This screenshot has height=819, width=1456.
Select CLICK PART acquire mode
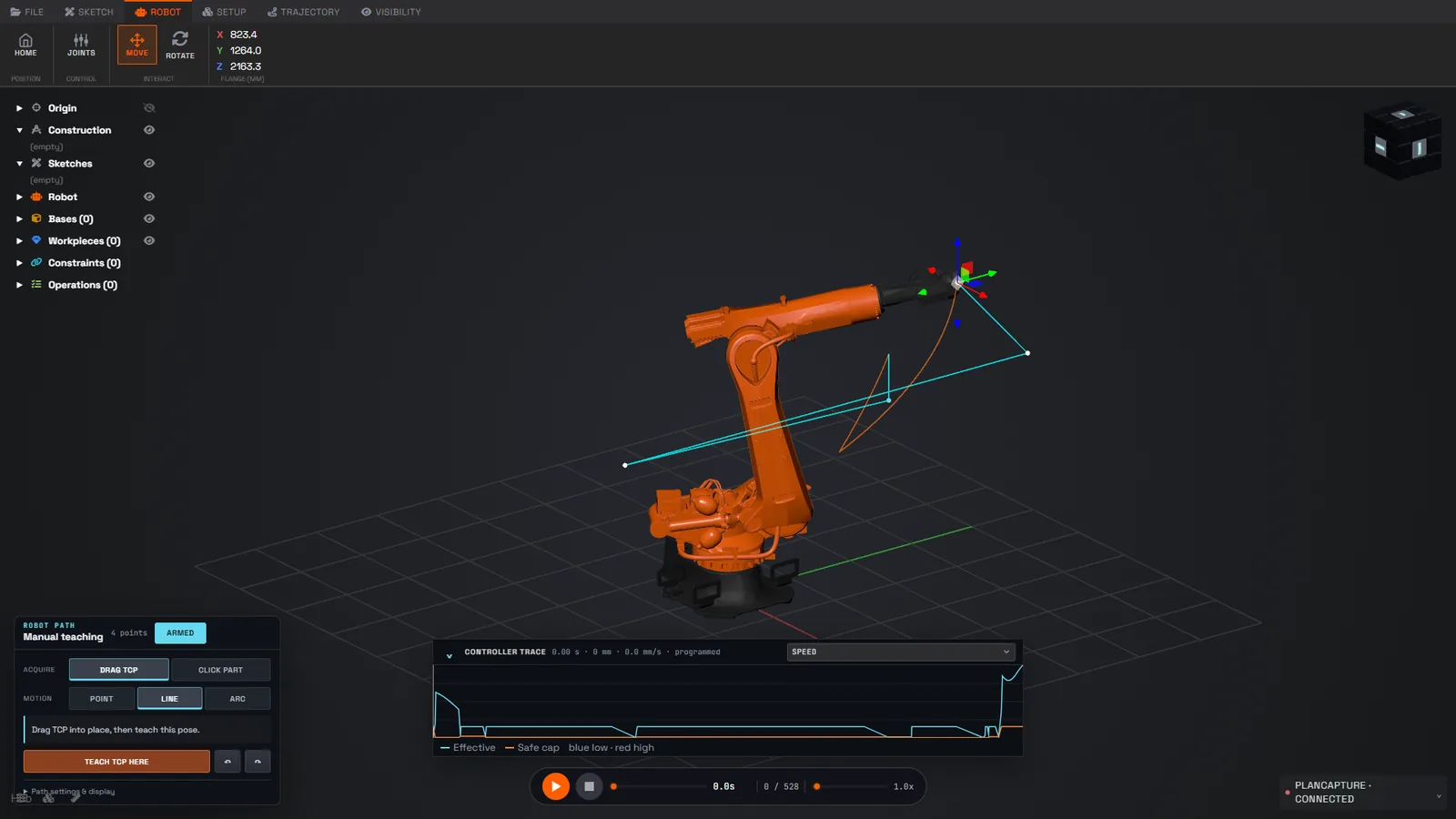[220, 670]
